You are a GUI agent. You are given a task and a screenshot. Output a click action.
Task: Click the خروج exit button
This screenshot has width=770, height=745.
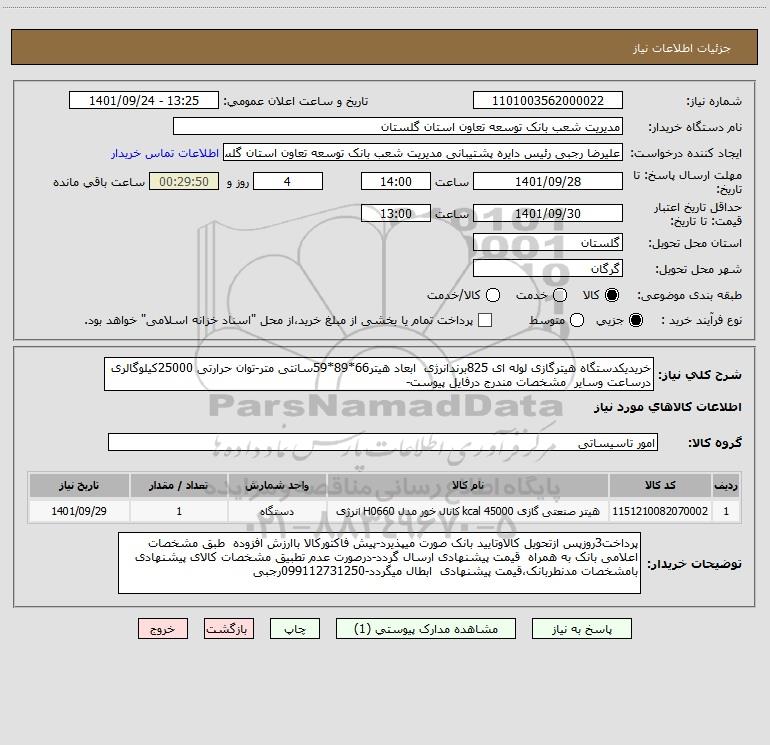point(163,629)
